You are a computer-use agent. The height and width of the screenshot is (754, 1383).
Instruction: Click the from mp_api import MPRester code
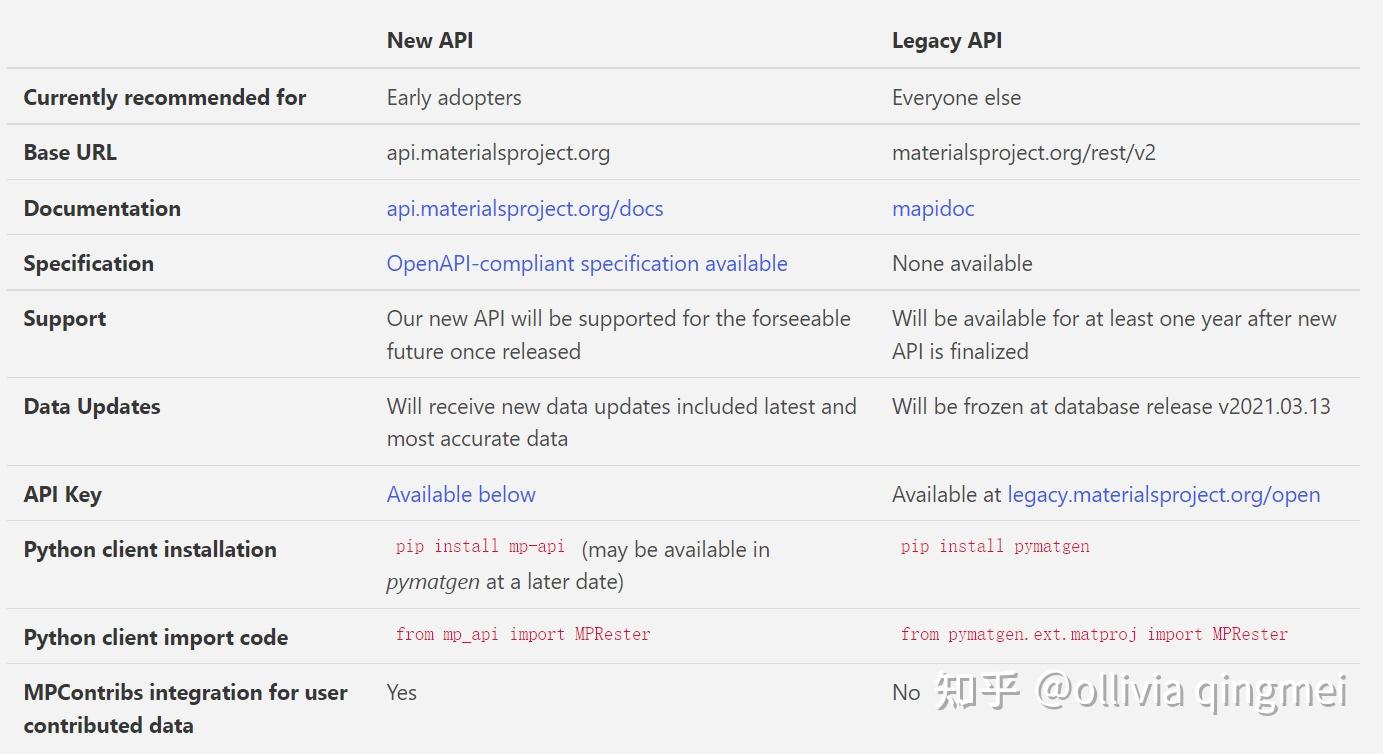point(530,634)
